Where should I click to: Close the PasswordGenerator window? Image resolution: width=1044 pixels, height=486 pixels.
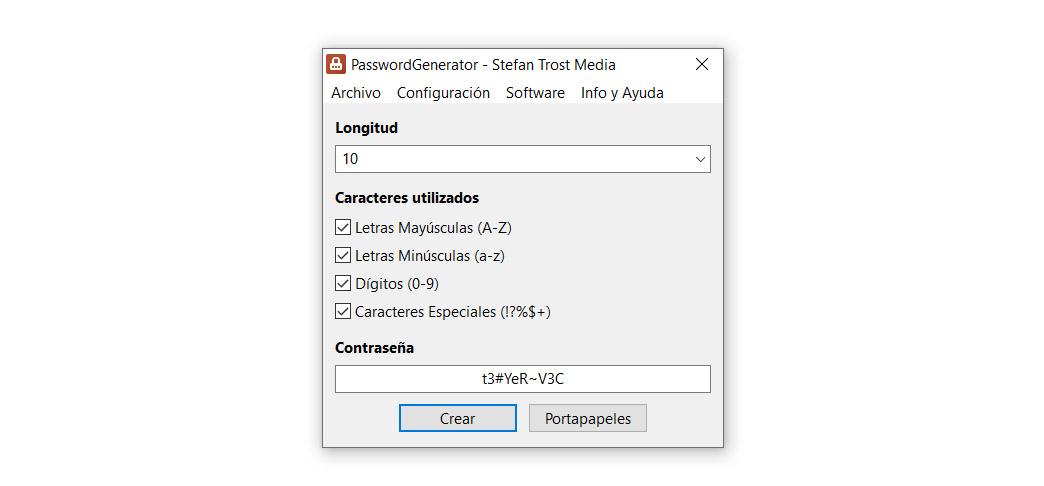click(x=702, y=64)
